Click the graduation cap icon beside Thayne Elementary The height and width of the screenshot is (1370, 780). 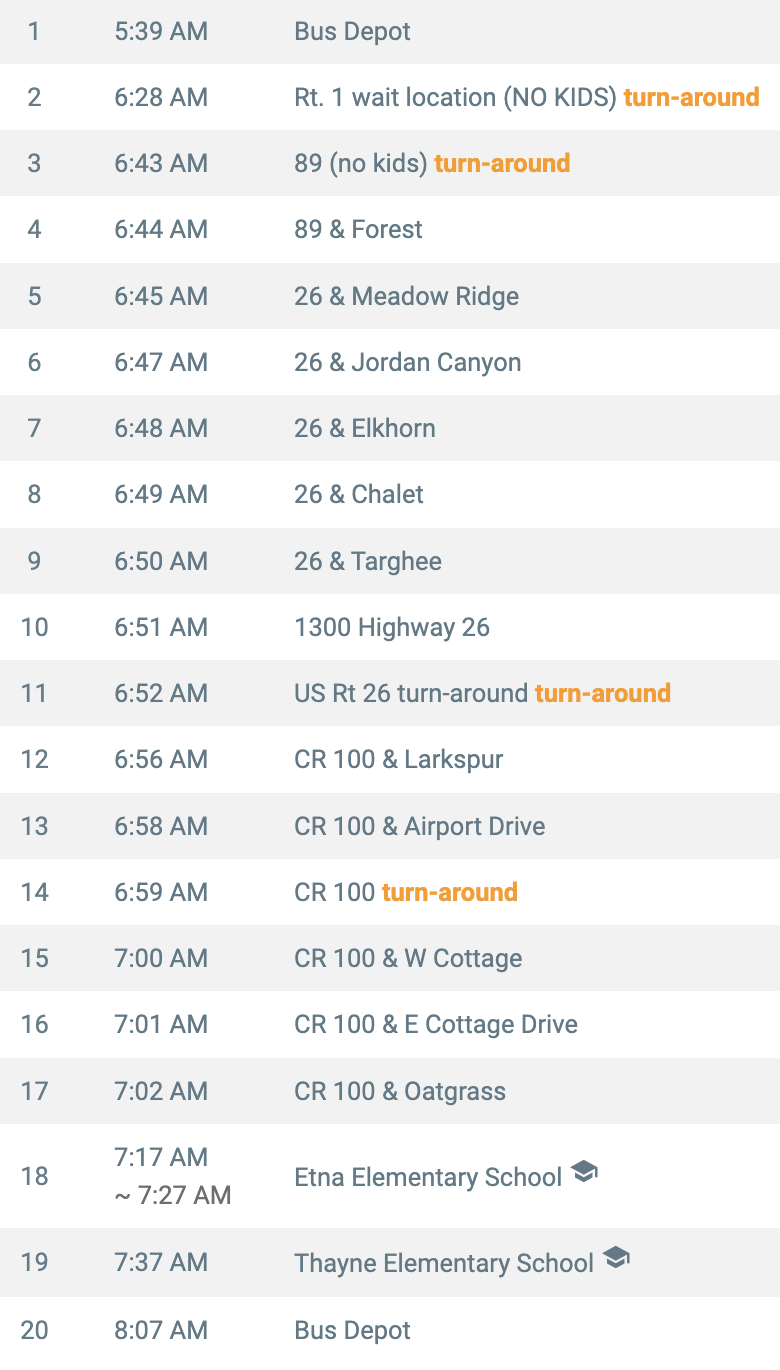click(x=616, y=1258)
